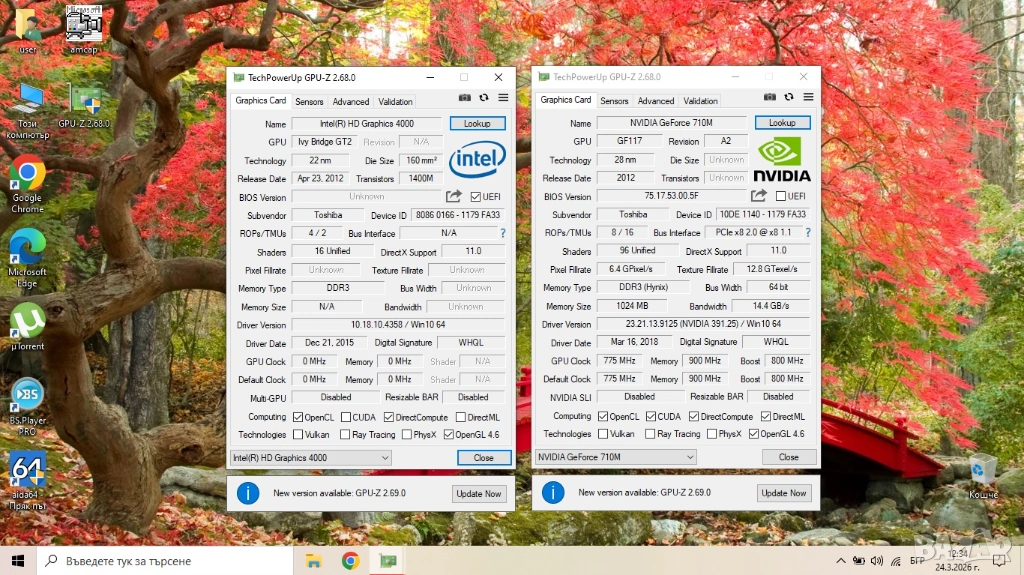This screenshot has width=1024, height=575.
Task: Click the screenshot camera icon in Intel GPU-Z window
Action: pos(465,98)
